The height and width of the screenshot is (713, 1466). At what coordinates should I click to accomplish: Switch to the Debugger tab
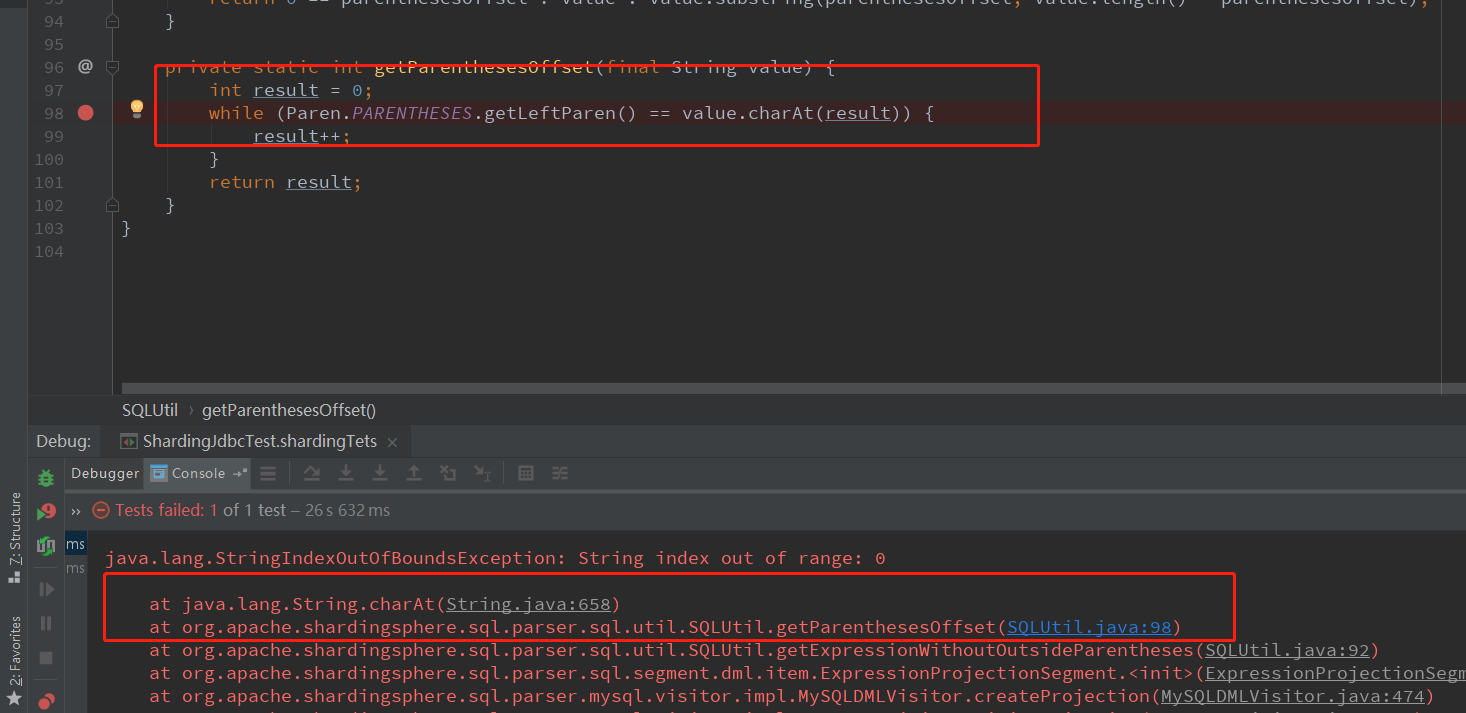pos(104,473)
